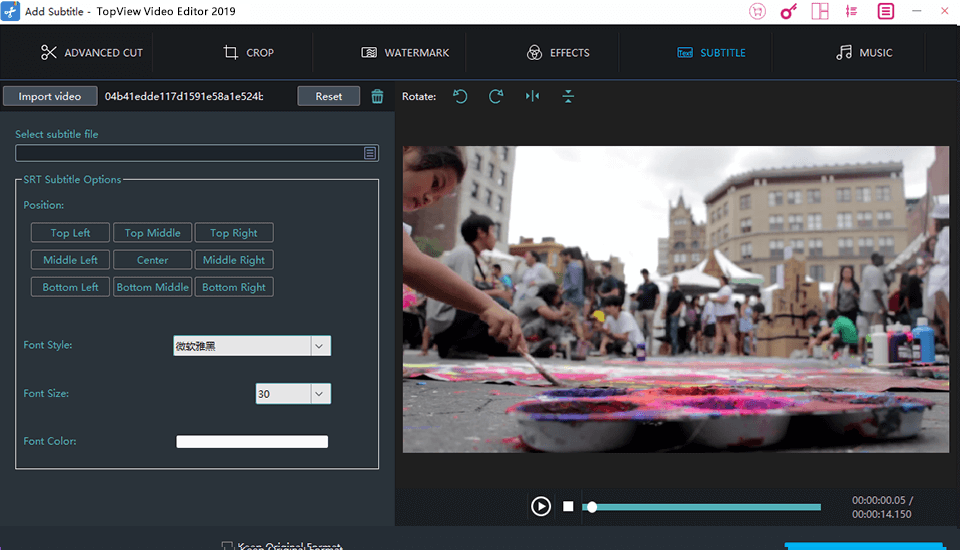Image resolution: width=960 pixels, height=550 pixels.
Task: Expand the Font Style dropdown
Action: tap(320, 346)
